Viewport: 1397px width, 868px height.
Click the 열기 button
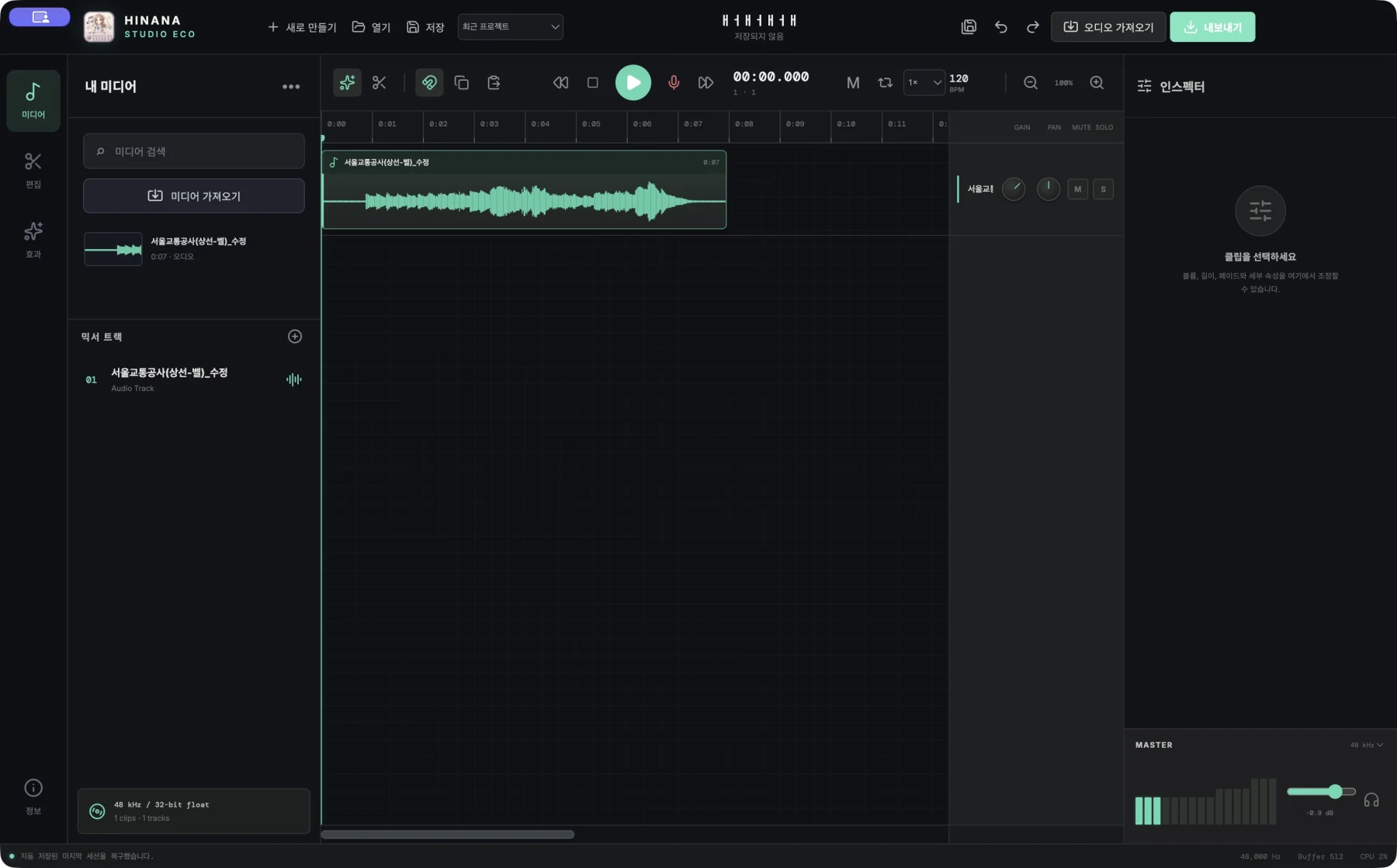pos(371,27)
